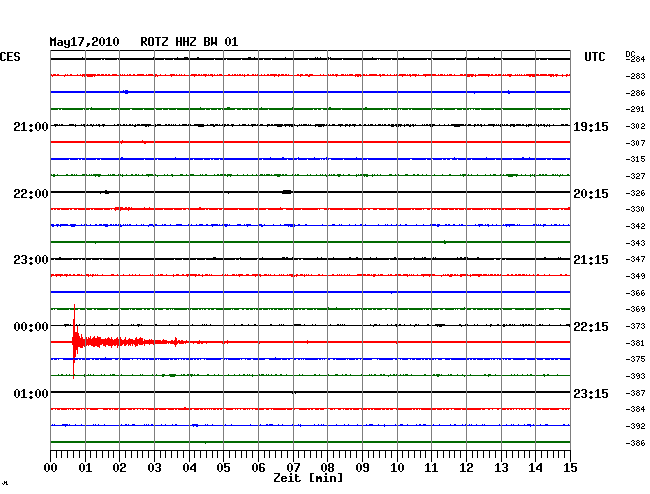The height and width of the screenshot is (494, 650).
Task: Click the DC offset value -343
Action: tap(635, 243)
